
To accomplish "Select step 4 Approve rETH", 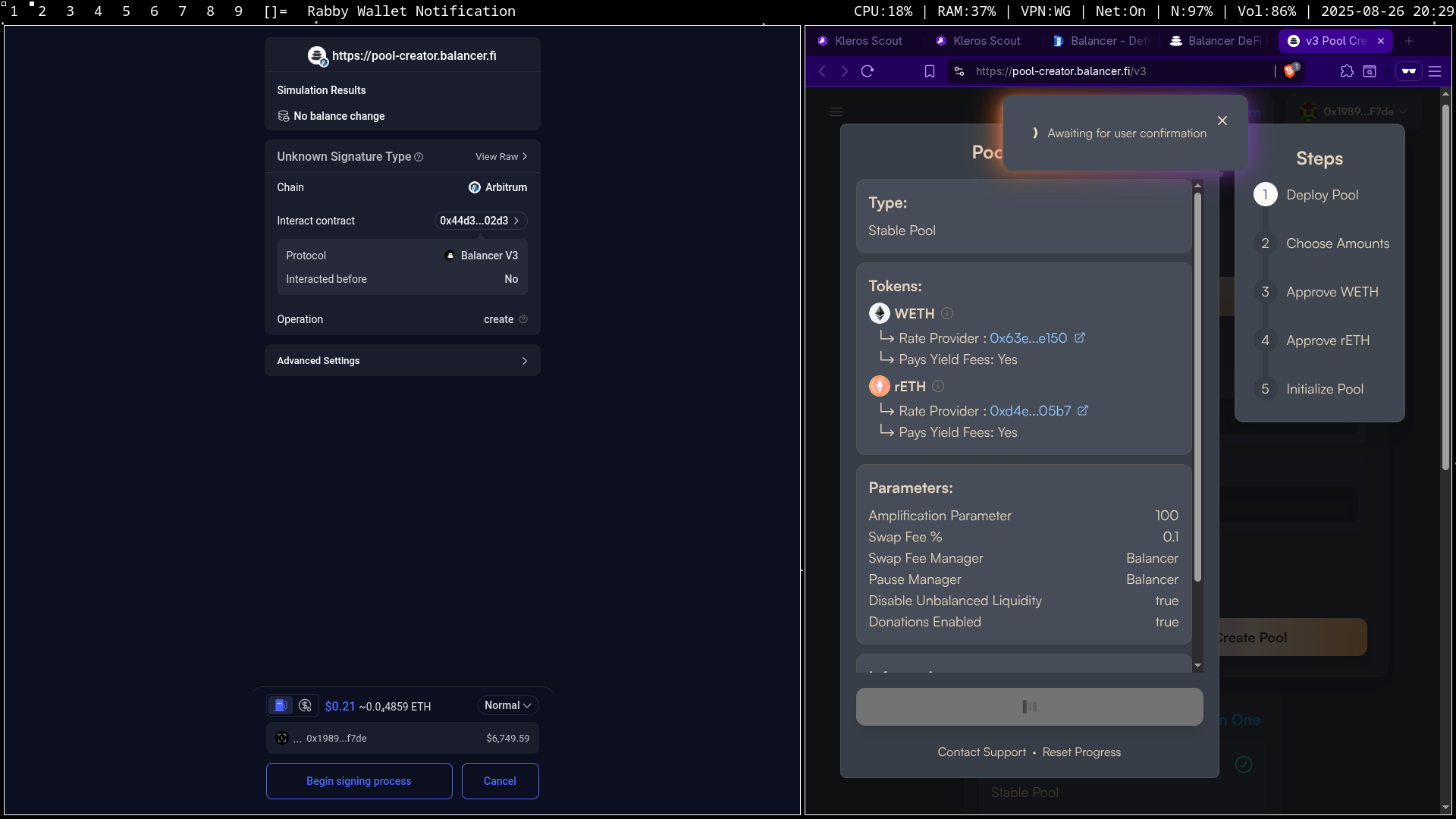I will (x=1312, y=340).
